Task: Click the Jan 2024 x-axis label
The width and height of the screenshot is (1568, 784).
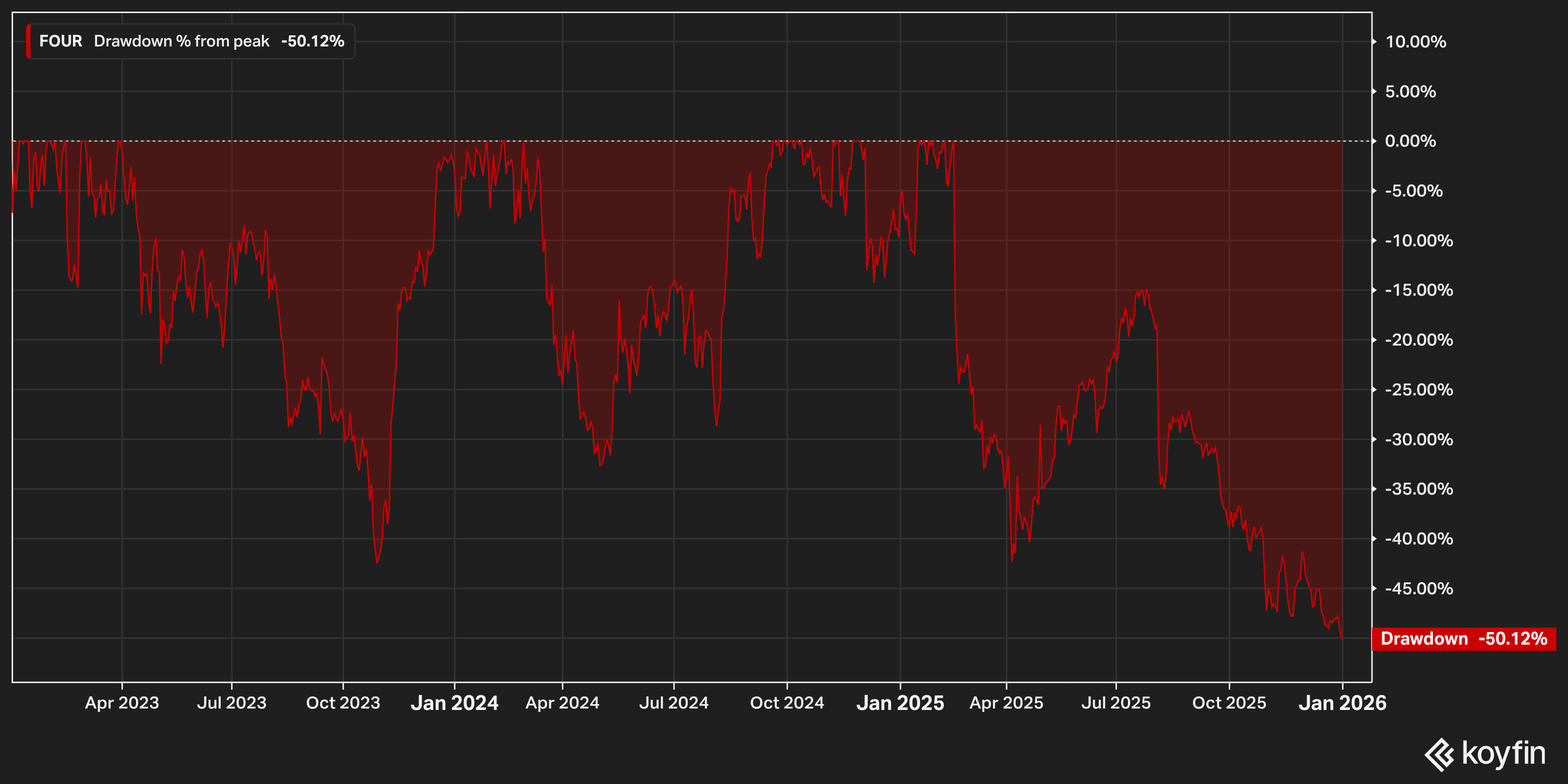Action: coord(454,703)
